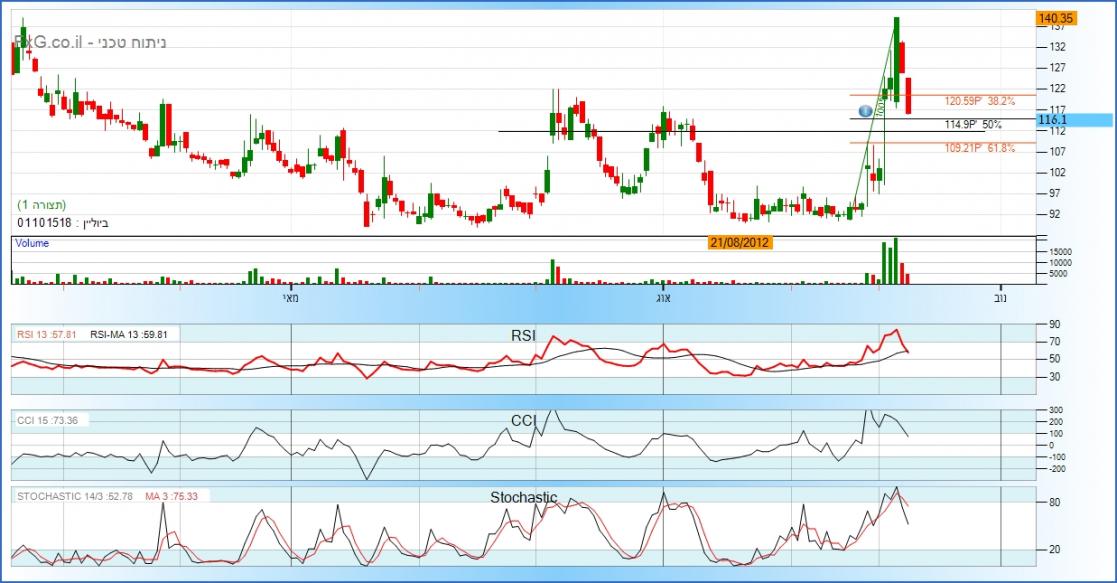The width and height of the screenshot is (1117, 583).
Task: Click the Volume panel label
Action: (x=32, y=243)
